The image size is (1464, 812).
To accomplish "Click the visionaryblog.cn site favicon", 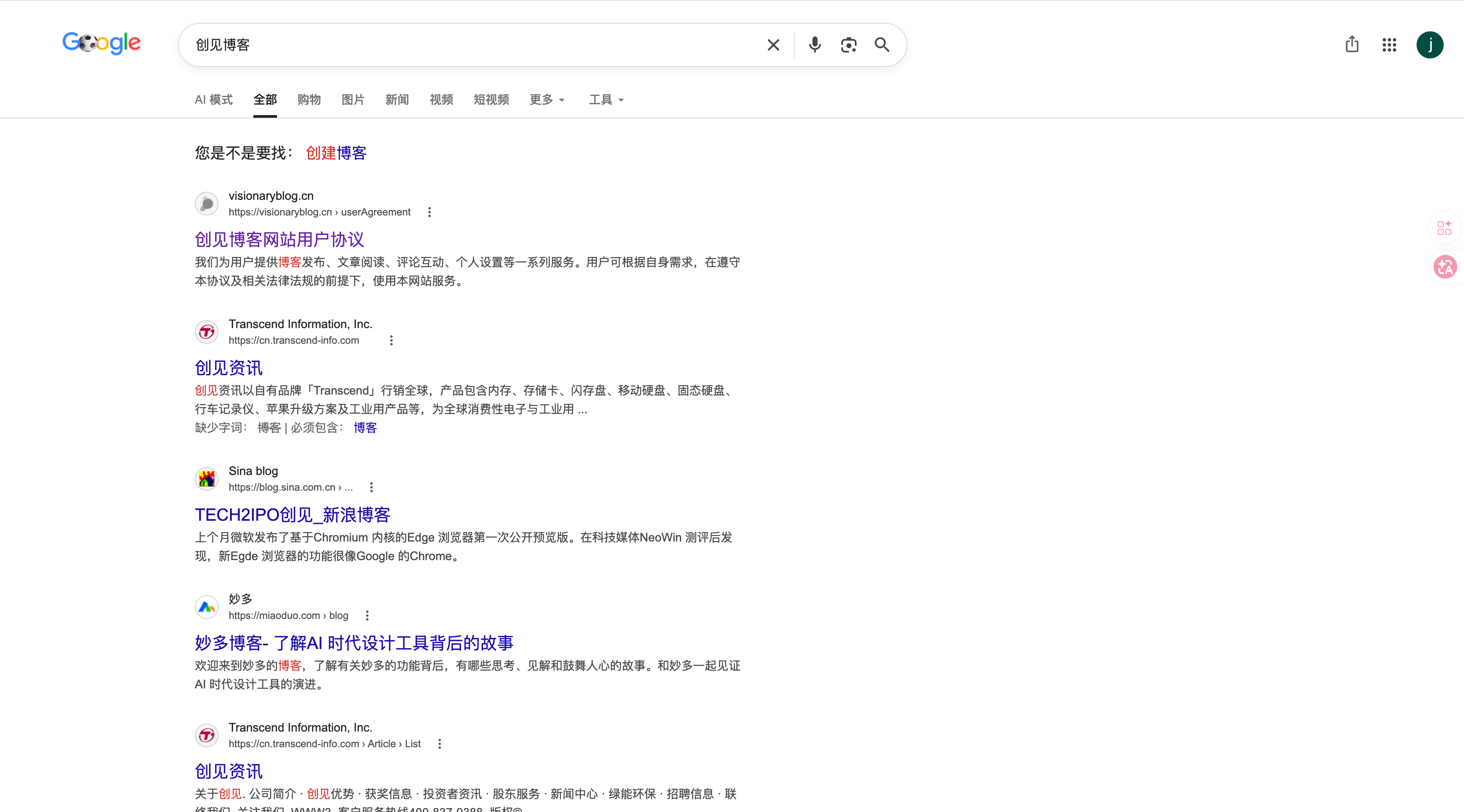I will point(207,203).
